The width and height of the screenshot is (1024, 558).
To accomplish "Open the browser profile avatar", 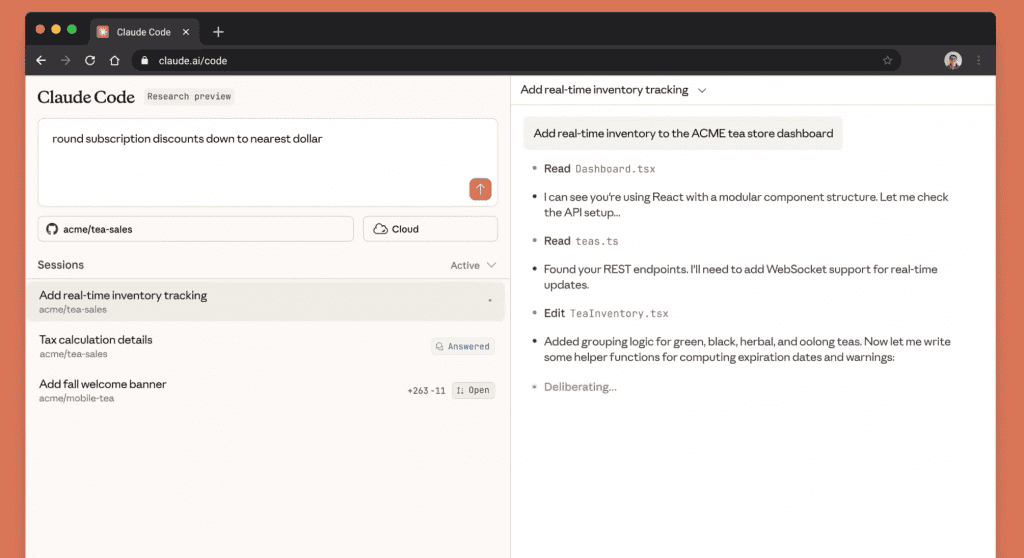I will point(952,60).
